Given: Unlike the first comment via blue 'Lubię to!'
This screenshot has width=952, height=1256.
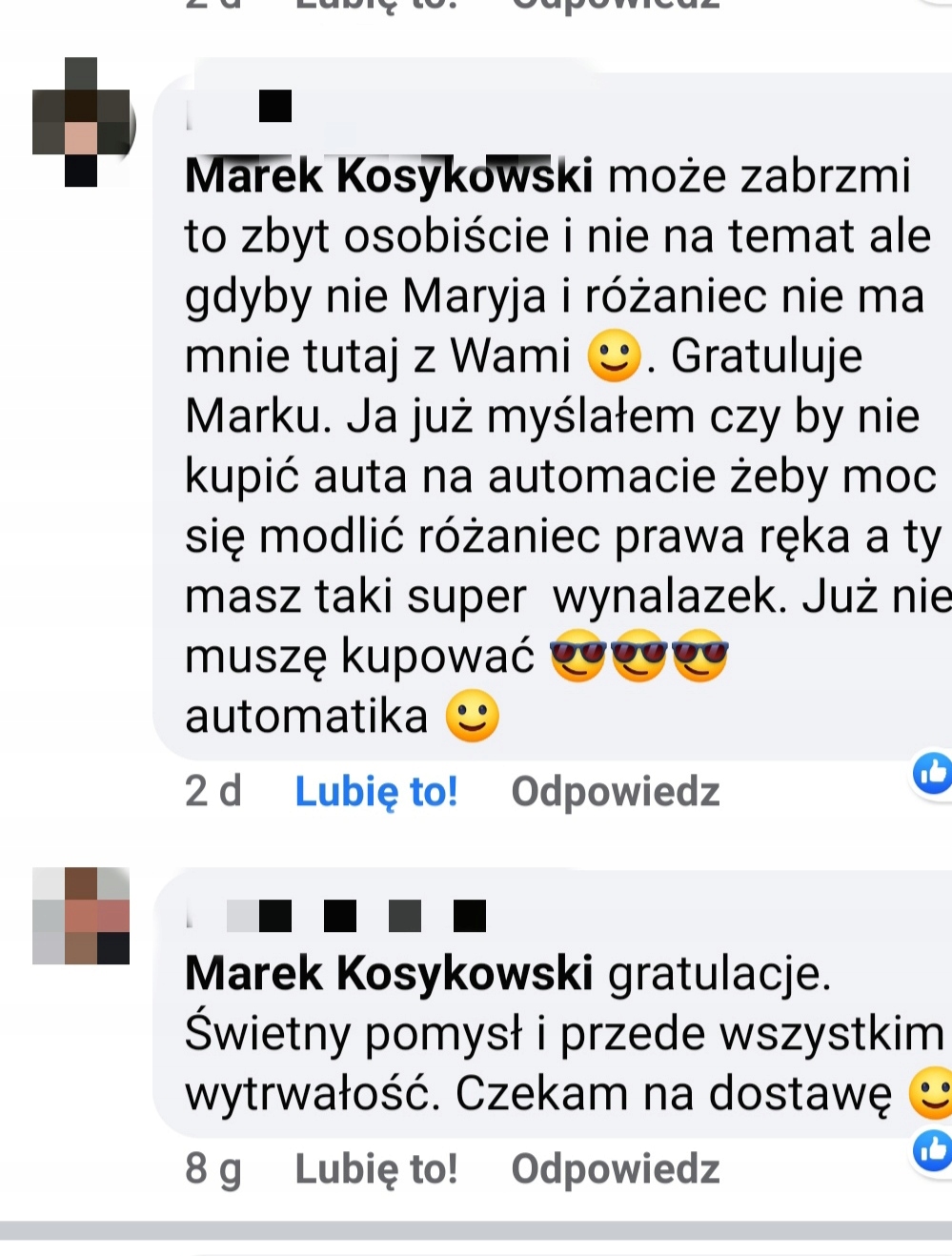Looking at the screenshot, I should [x=376, y=792].
